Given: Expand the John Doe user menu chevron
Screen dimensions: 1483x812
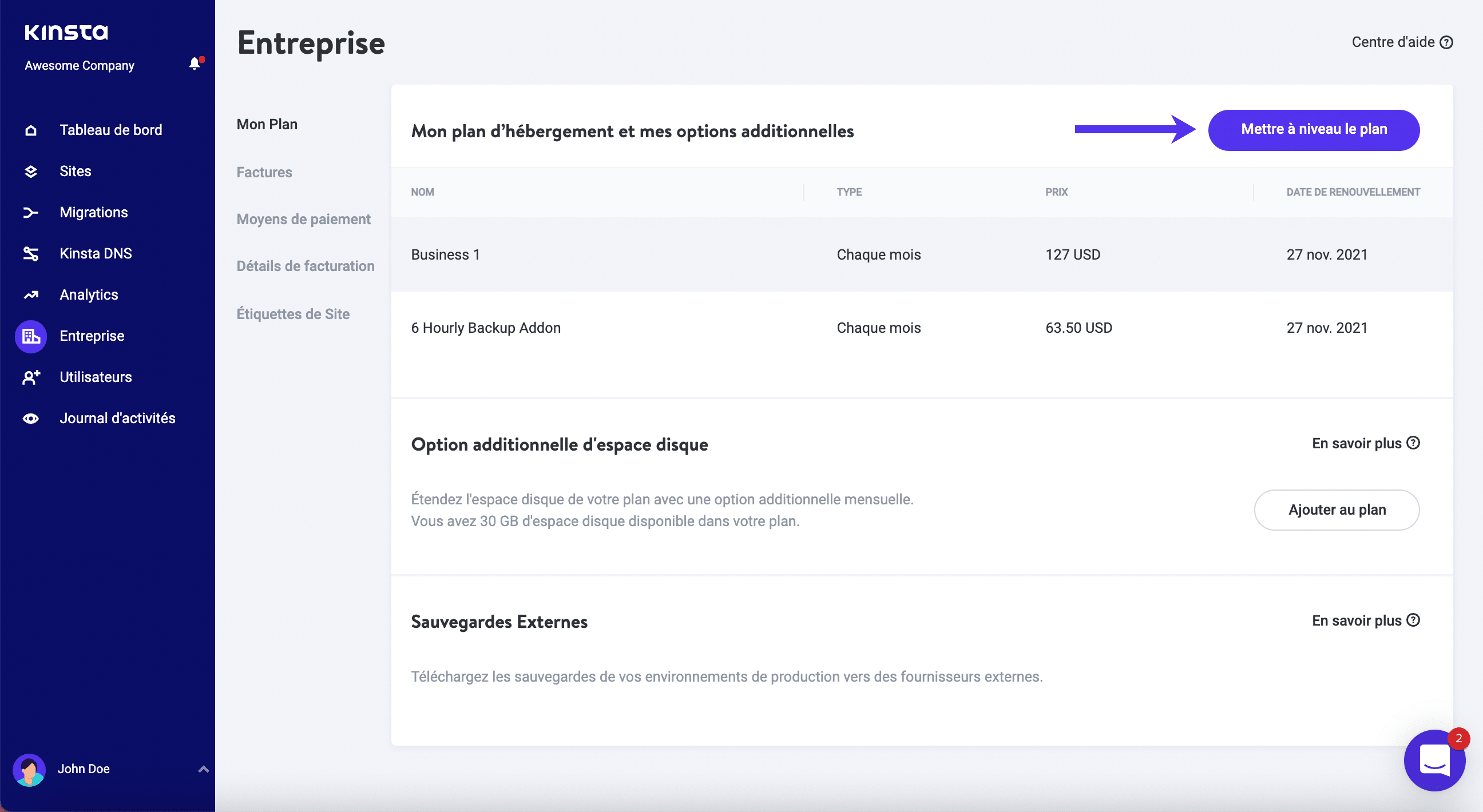Looking at the screenshot, I should [203, 769].
